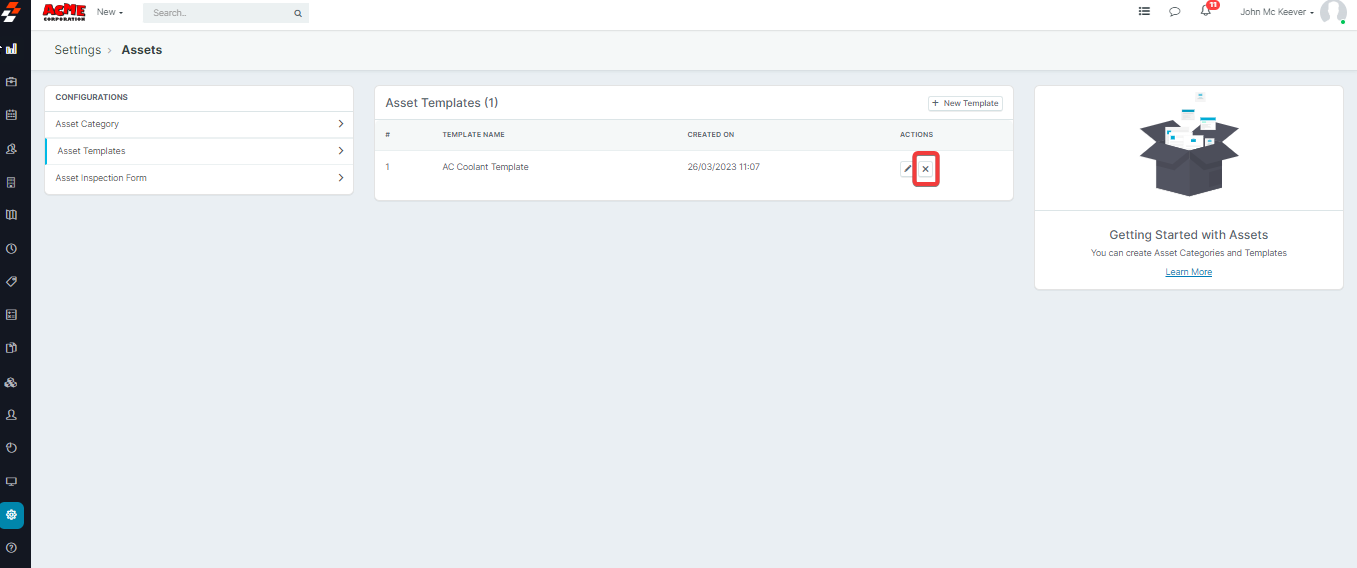Open the Learn More link

(1188, 272)
